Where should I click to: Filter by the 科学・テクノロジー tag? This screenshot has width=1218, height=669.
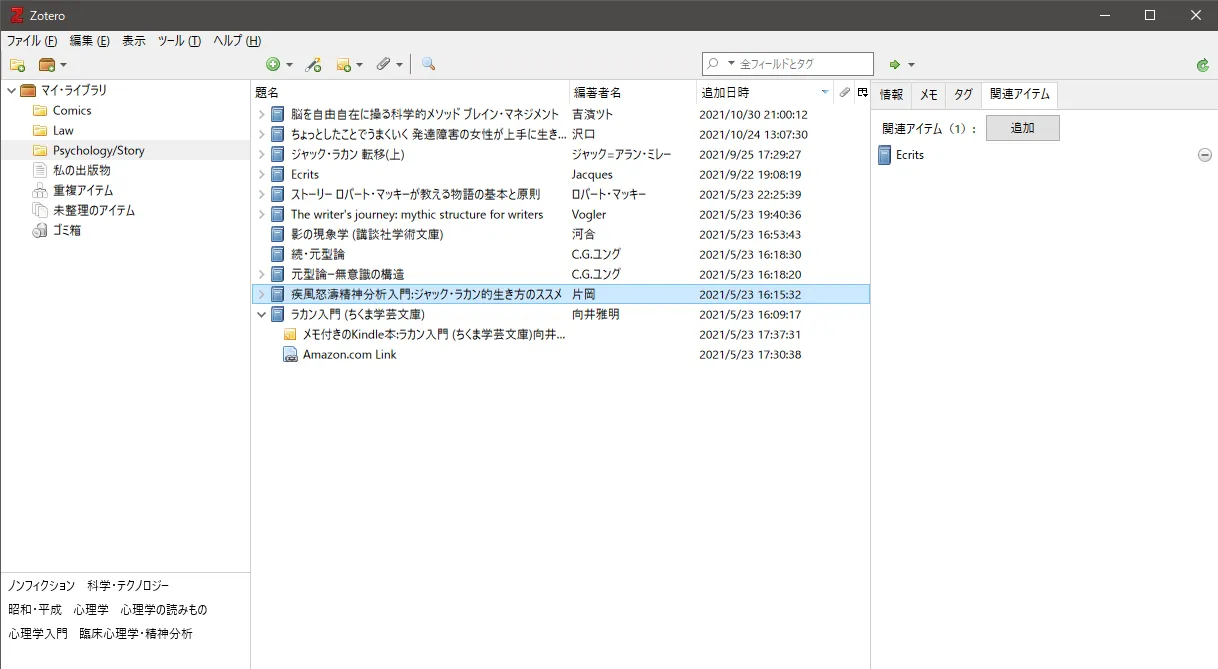coord(128,585)
